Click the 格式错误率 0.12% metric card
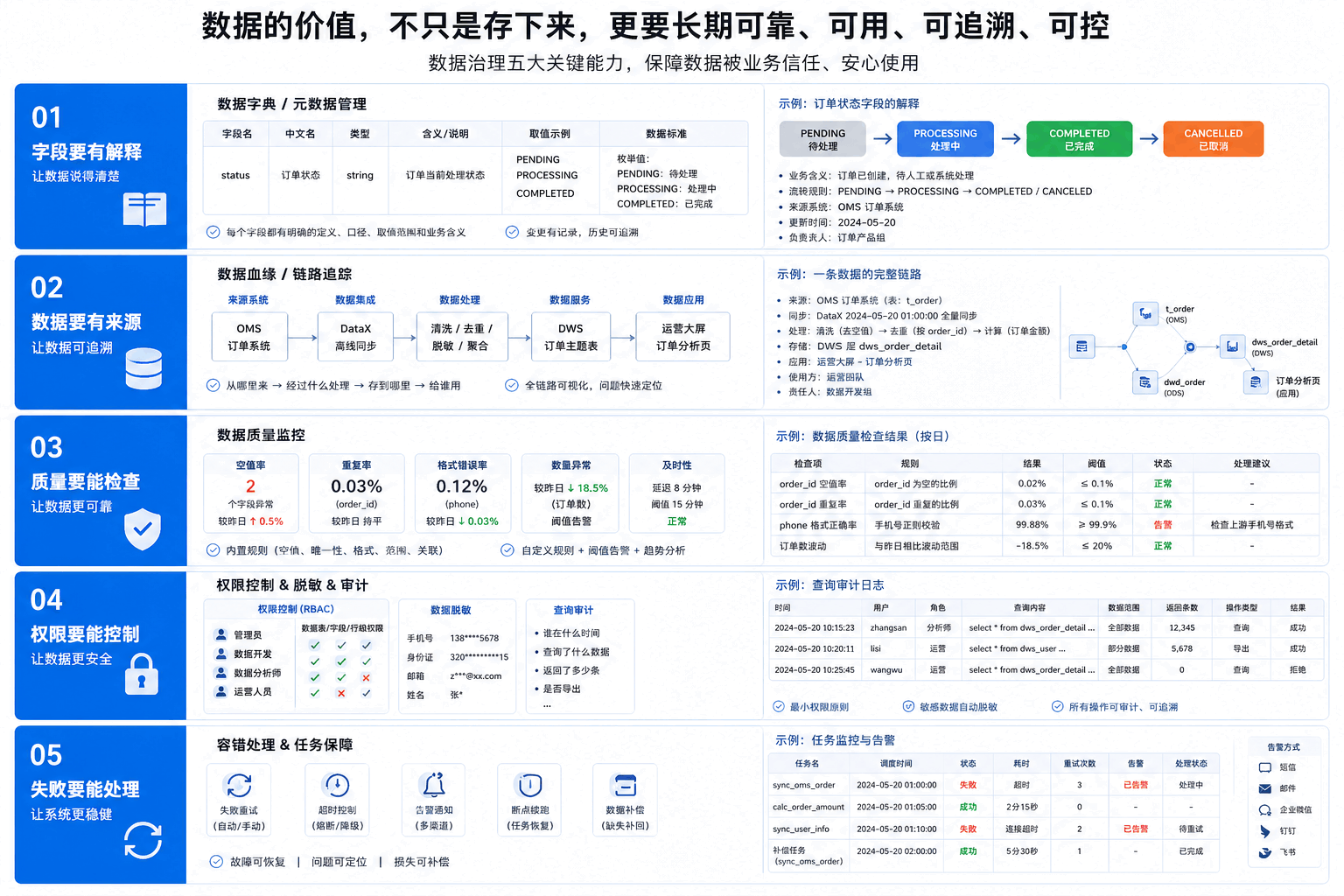The image size is (1344, 896). click(462, 493)
